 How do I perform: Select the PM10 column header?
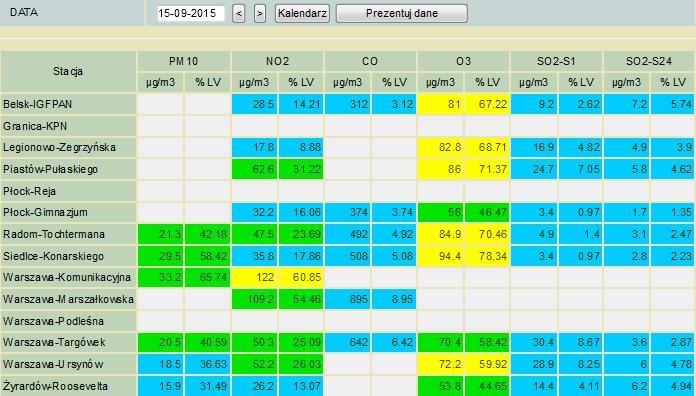click(x=184, y=61)
